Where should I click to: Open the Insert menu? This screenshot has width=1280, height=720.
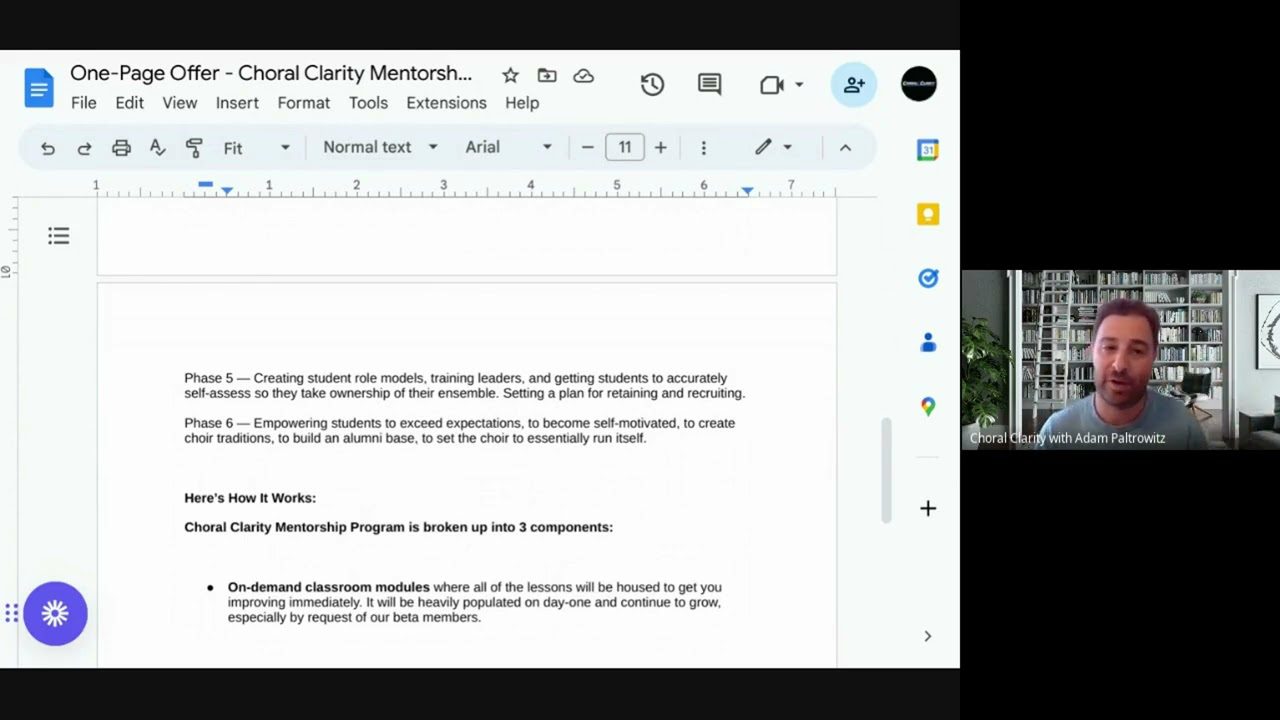(237, 103)
